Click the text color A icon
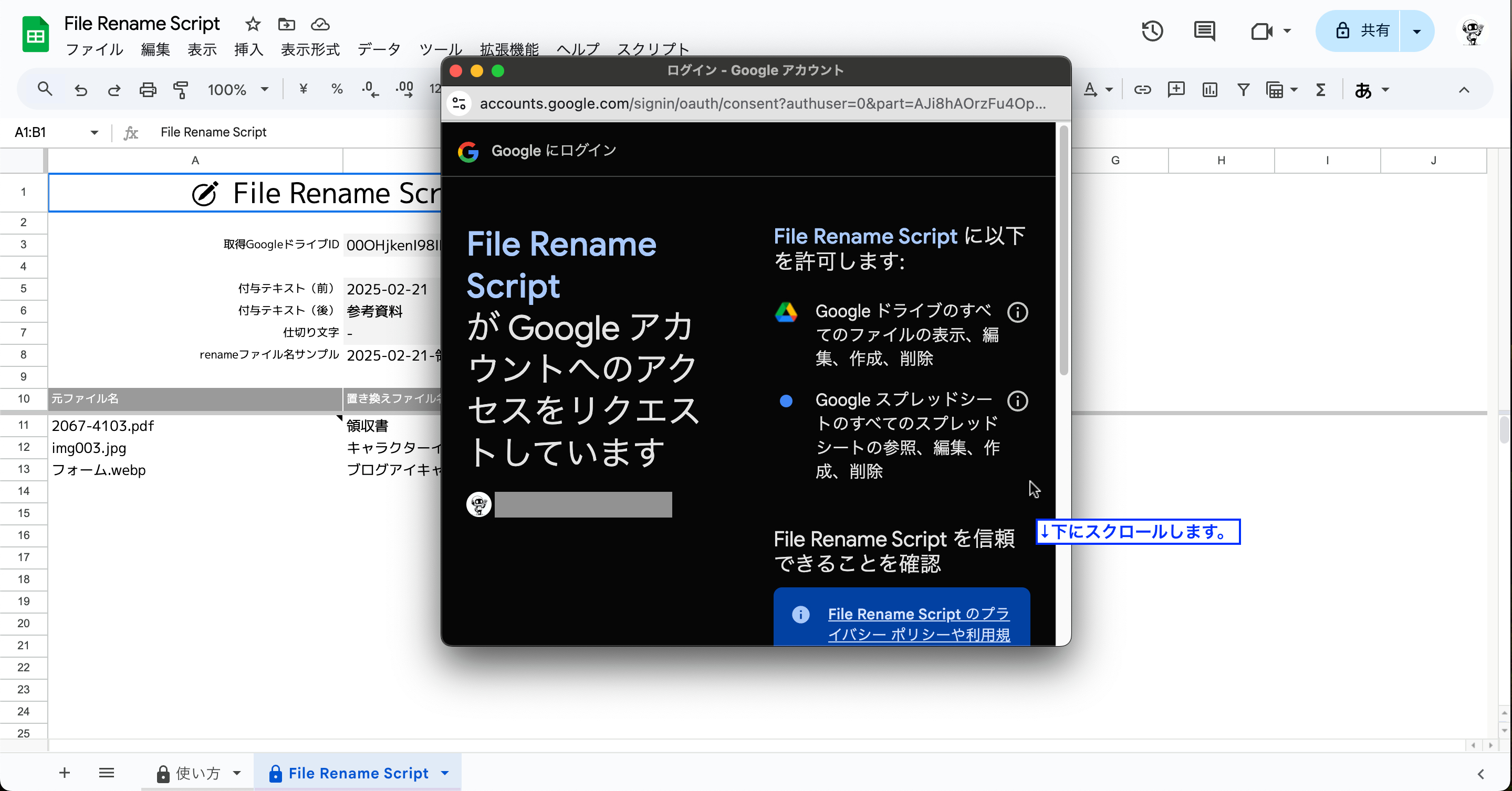The image size is (1512, 791). point(1090,90)
